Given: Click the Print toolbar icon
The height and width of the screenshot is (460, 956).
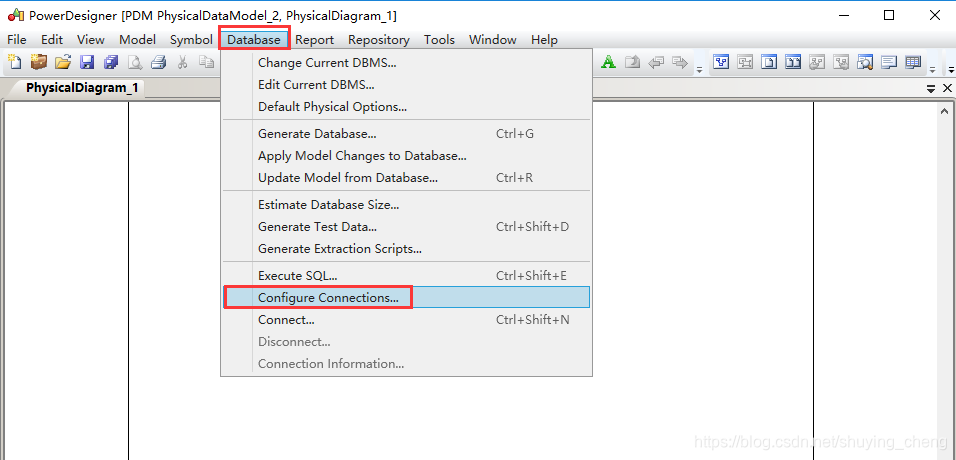Looking at the screenshot, I should pos(159,62).
